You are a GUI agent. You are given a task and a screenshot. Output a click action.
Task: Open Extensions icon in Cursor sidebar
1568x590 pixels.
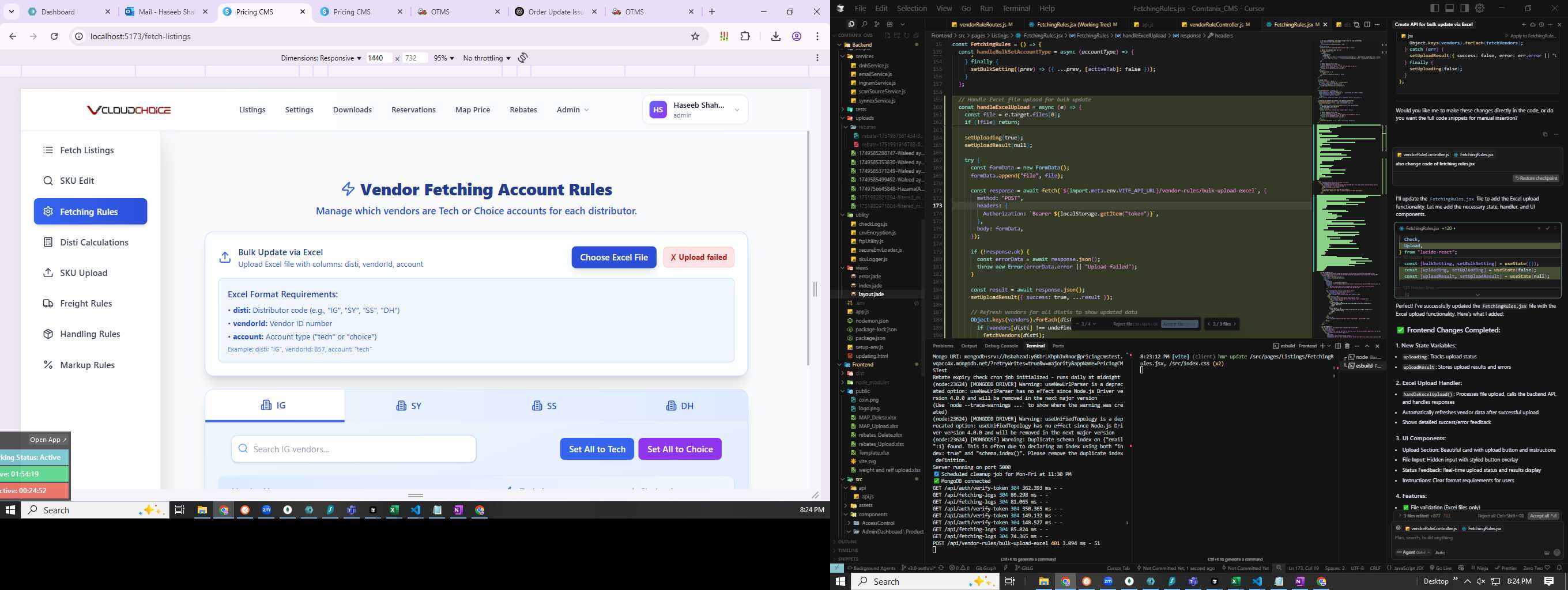click(890, 24)
